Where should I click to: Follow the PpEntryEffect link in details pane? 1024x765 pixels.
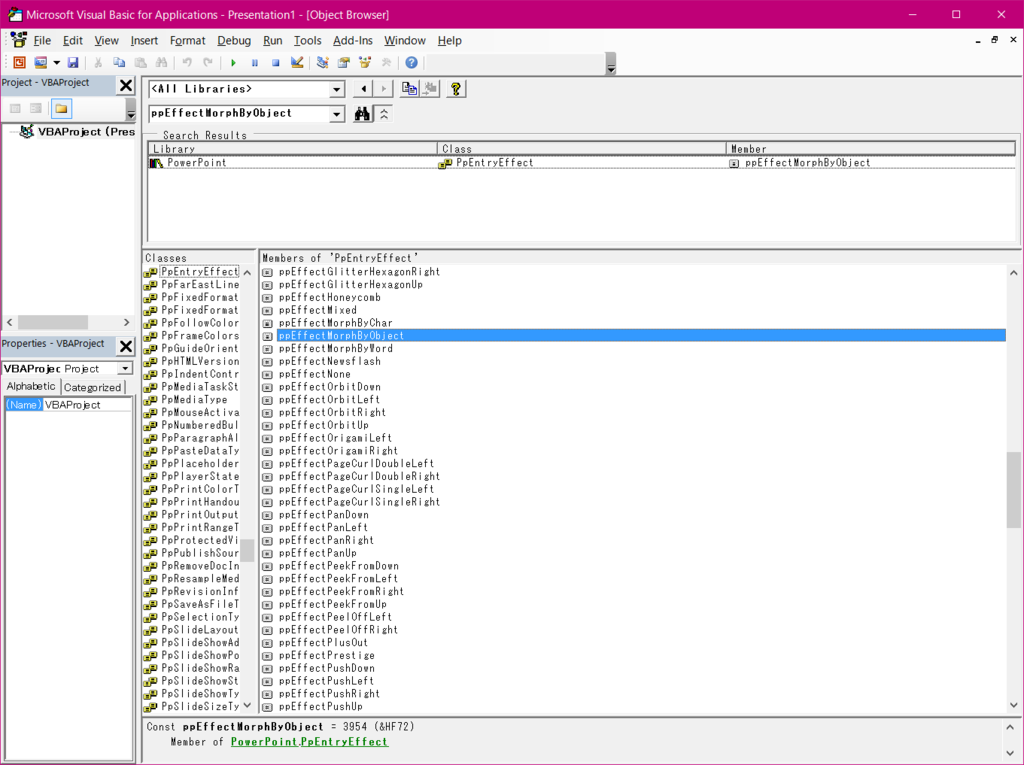pos(344,741)
